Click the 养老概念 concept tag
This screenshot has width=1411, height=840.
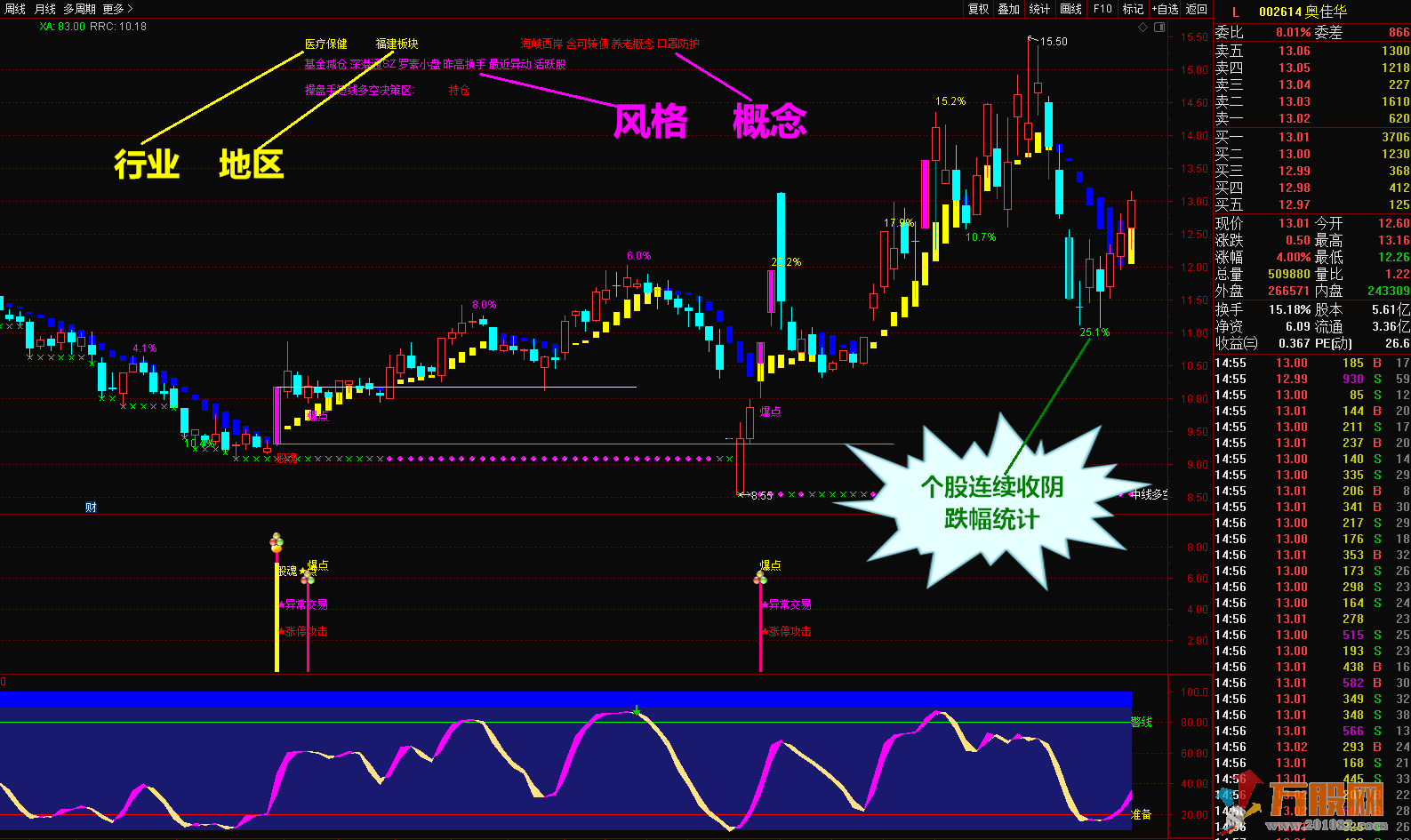(632, 44)
